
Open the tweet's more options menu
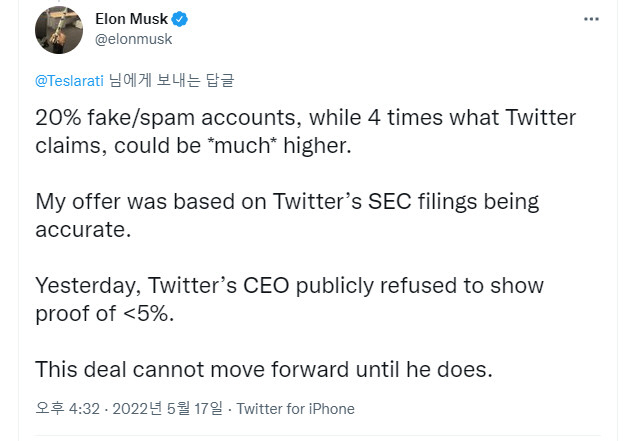coord(591,19)
